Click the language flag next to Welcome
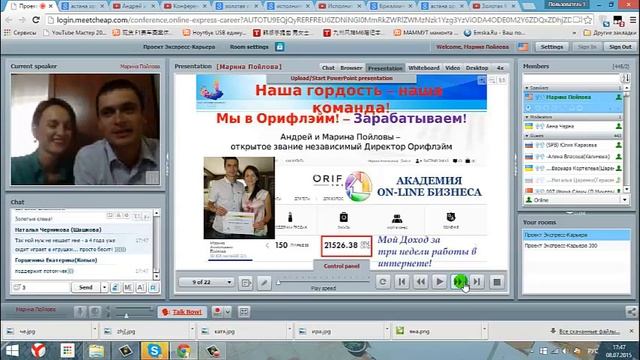 point(523,47)
